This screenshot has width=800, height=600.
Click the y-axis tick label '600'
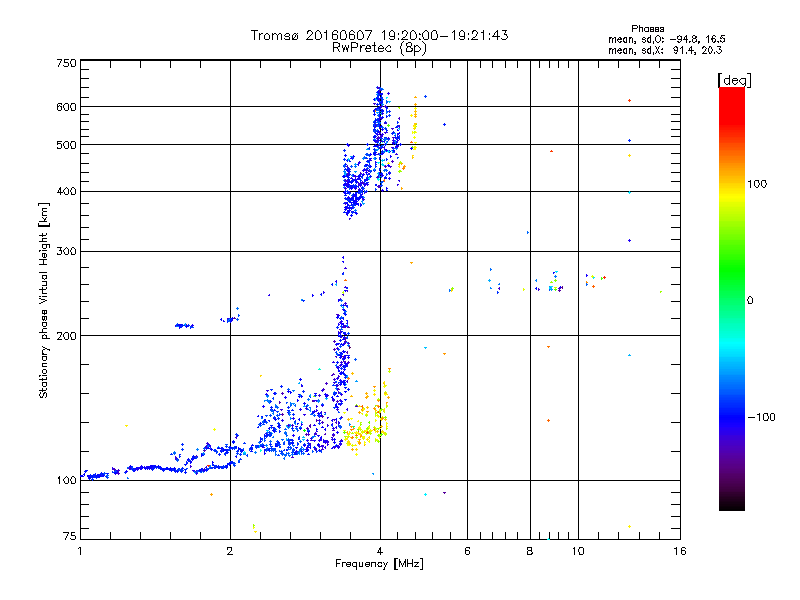[67, 107]
